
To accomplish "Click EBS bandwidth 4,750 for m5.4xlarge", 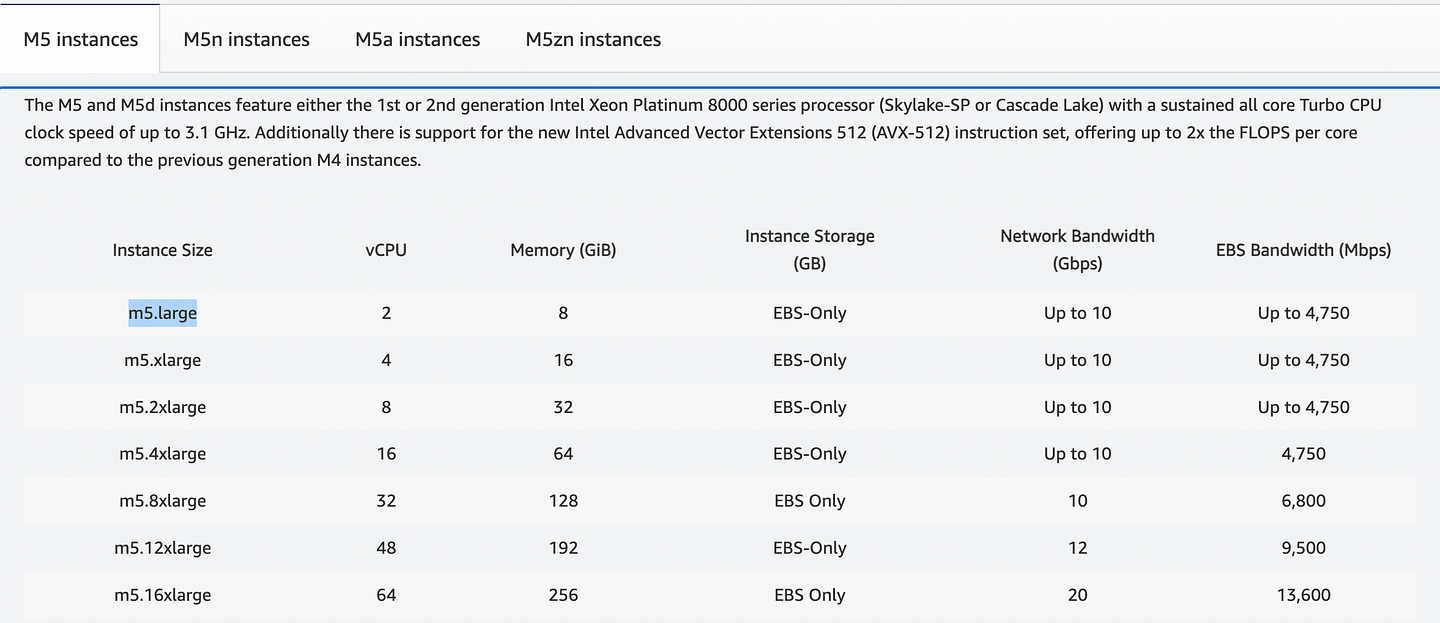I will pyautogui.click(x=1303, y=454).
